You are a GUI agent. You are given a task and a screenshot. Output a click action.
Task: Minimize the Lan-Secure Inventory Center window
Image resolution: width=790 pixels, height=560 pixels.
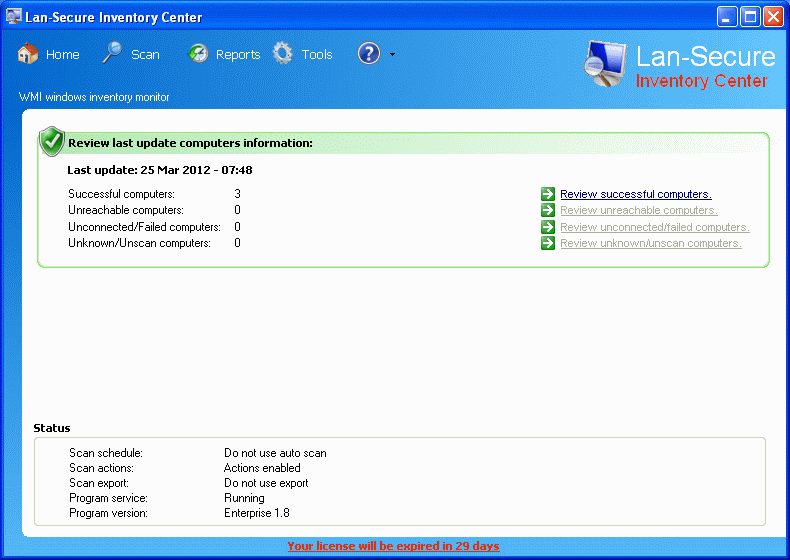pos(727,17)
